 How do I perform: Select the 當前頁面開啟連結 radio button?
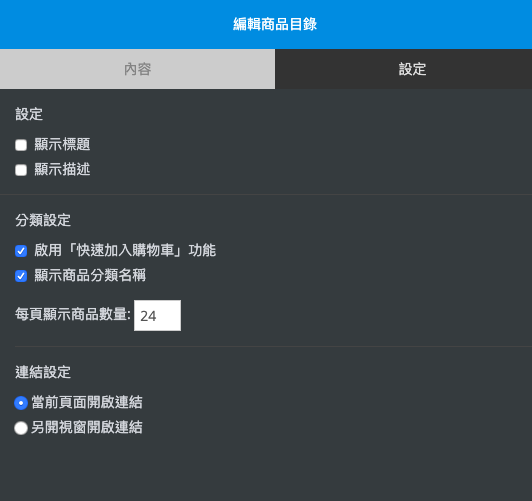click(x=21, y=403)
